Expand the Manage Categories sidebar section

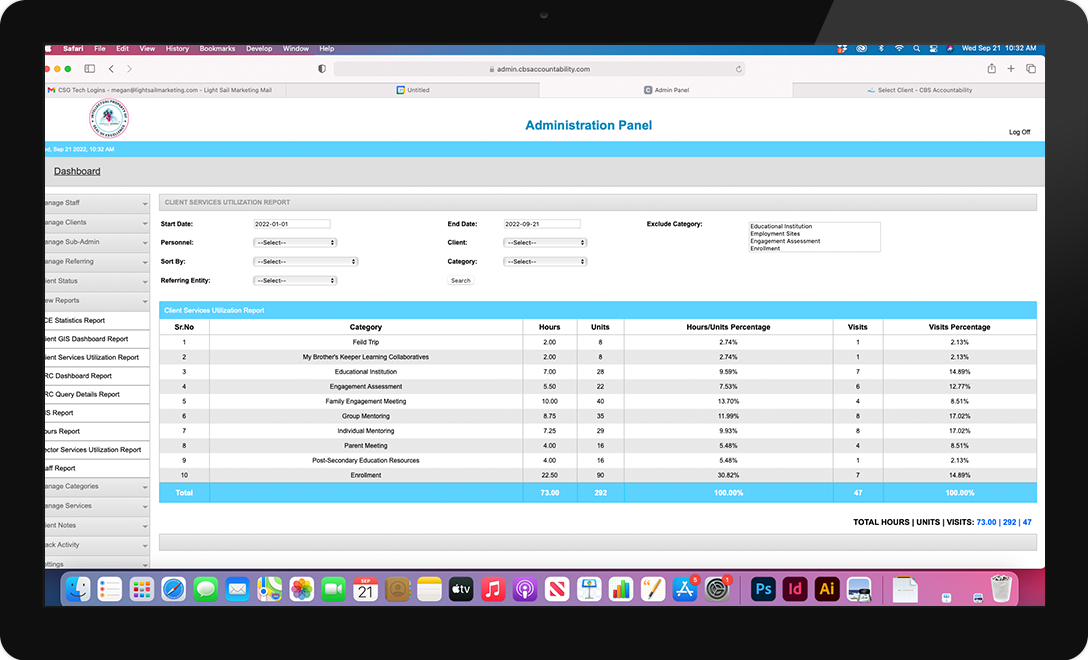coord(95,487)
